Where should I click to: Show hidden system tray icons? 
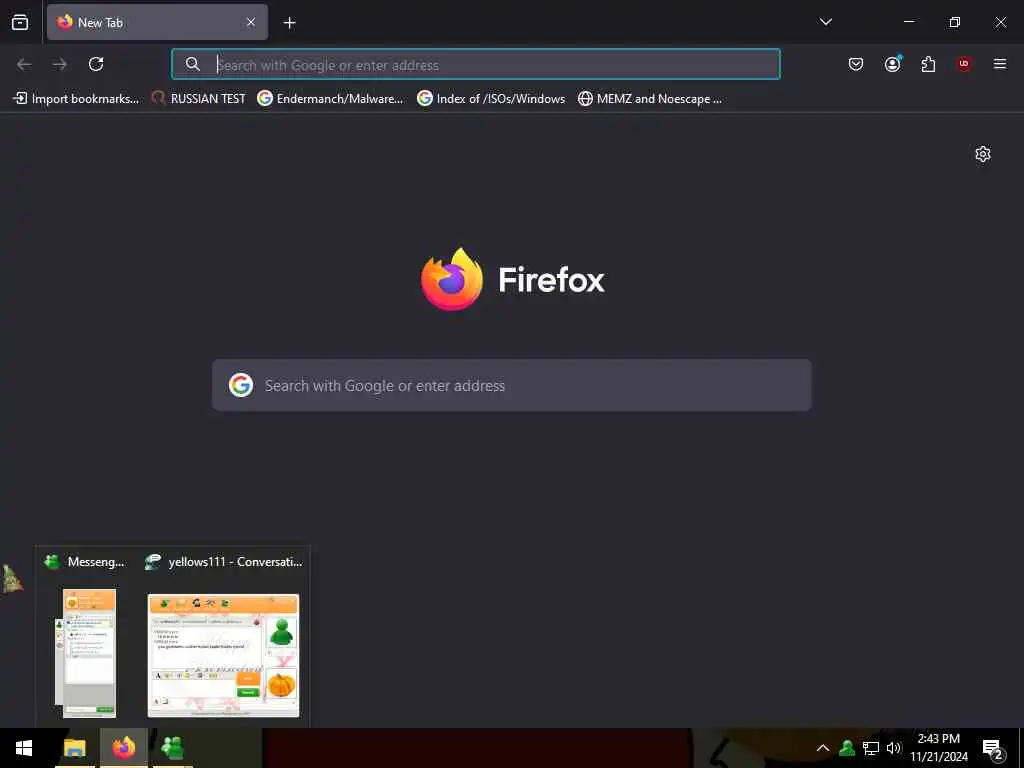click(823, 748)
